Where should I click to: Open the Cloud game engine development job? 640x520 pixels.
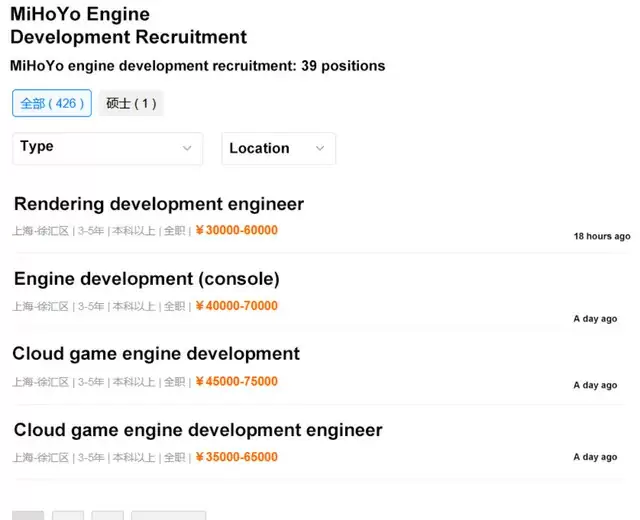[156, 354]
